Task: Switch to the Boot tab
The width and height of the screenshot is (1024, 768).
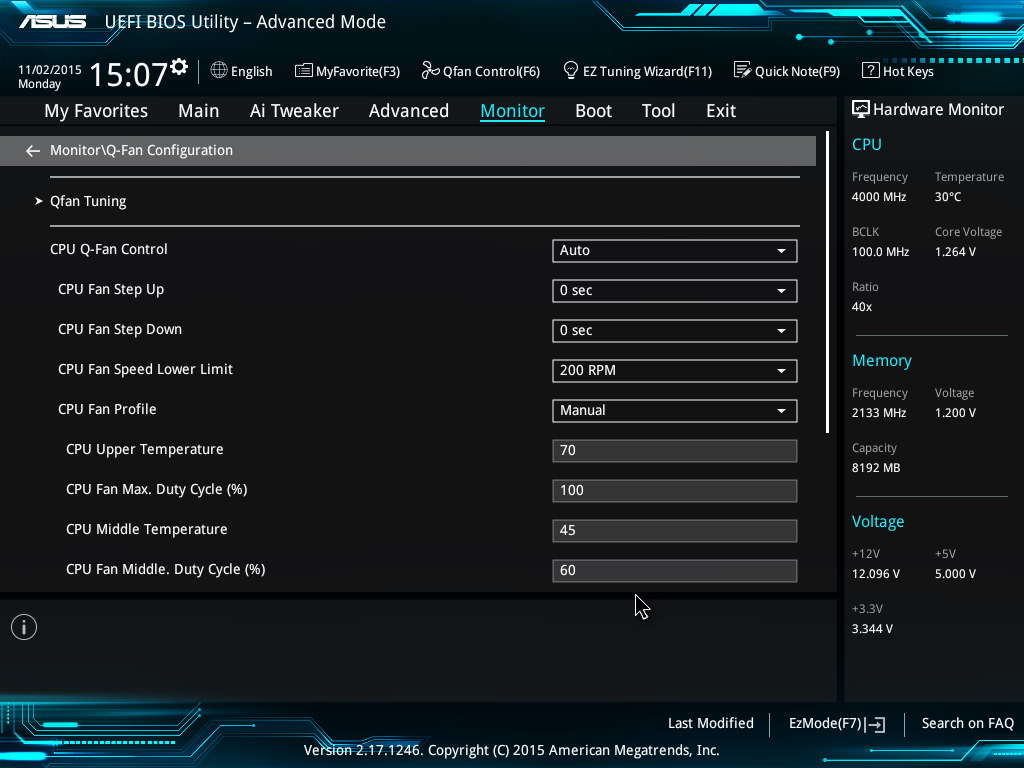Action: coord(593,111)
